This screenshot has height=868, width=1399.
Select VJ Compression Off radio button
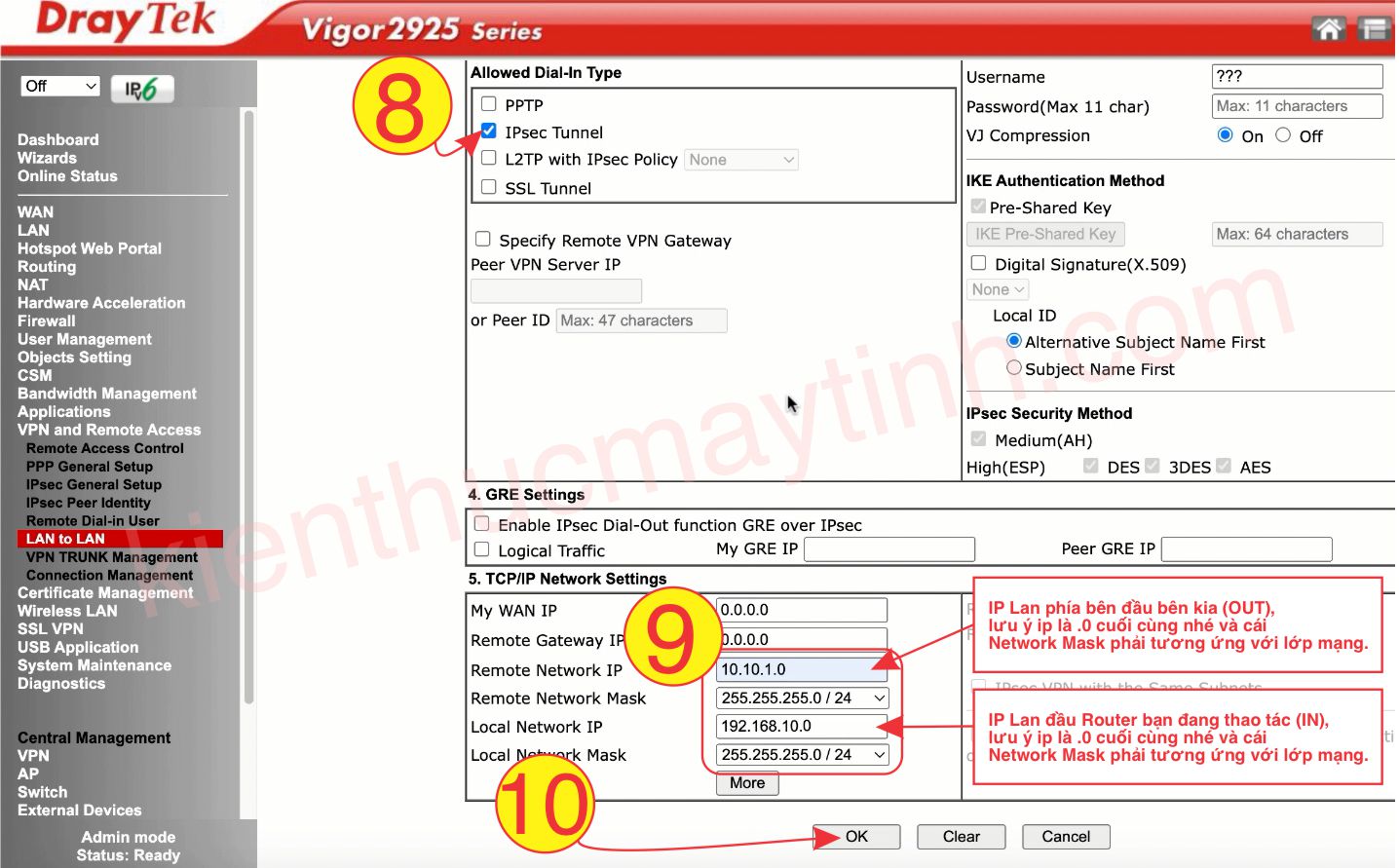1283,135
